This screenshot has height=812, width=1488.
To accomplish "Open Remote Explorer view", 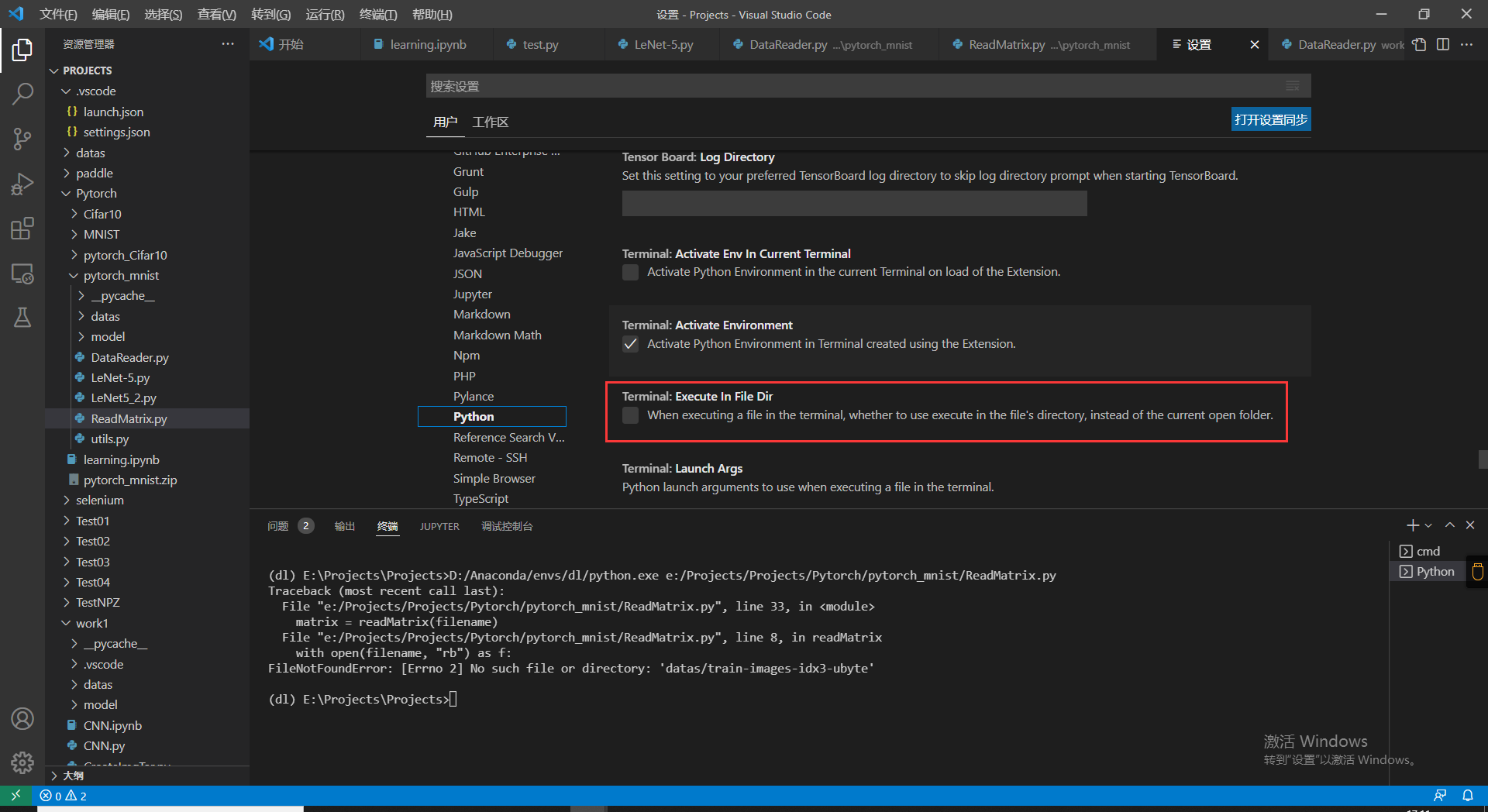I will (22, 273).
